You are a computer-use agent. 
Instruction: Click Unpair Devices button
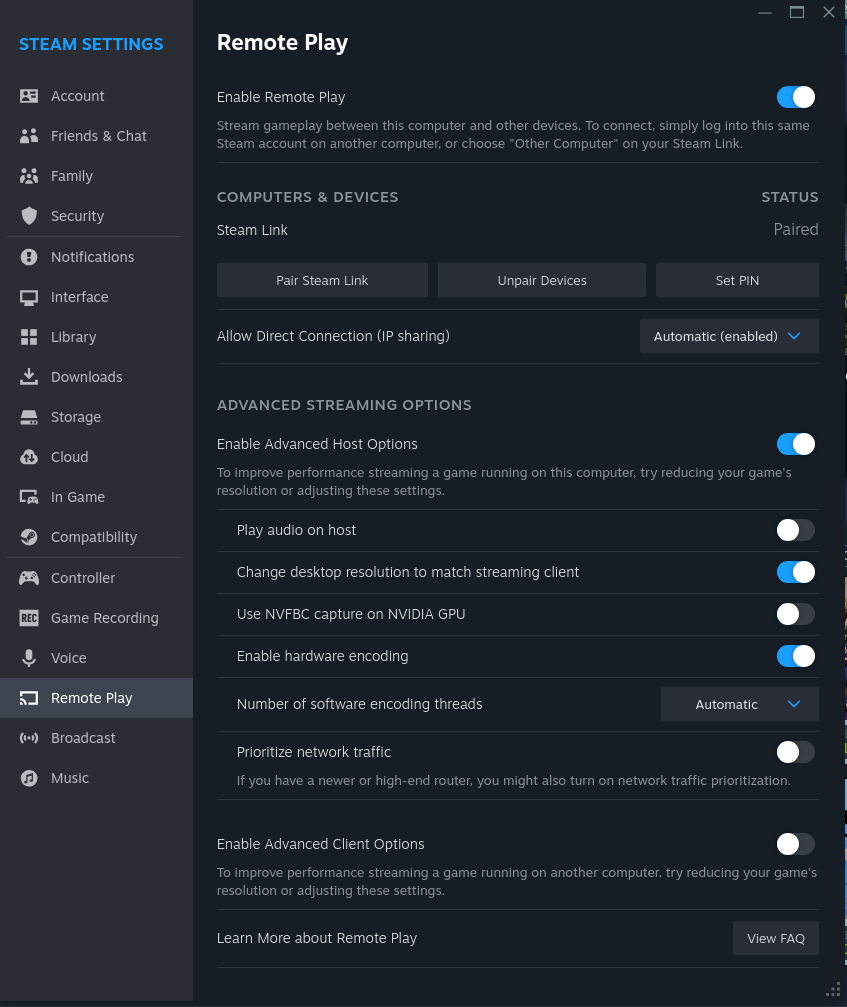[x=541, y=280]
